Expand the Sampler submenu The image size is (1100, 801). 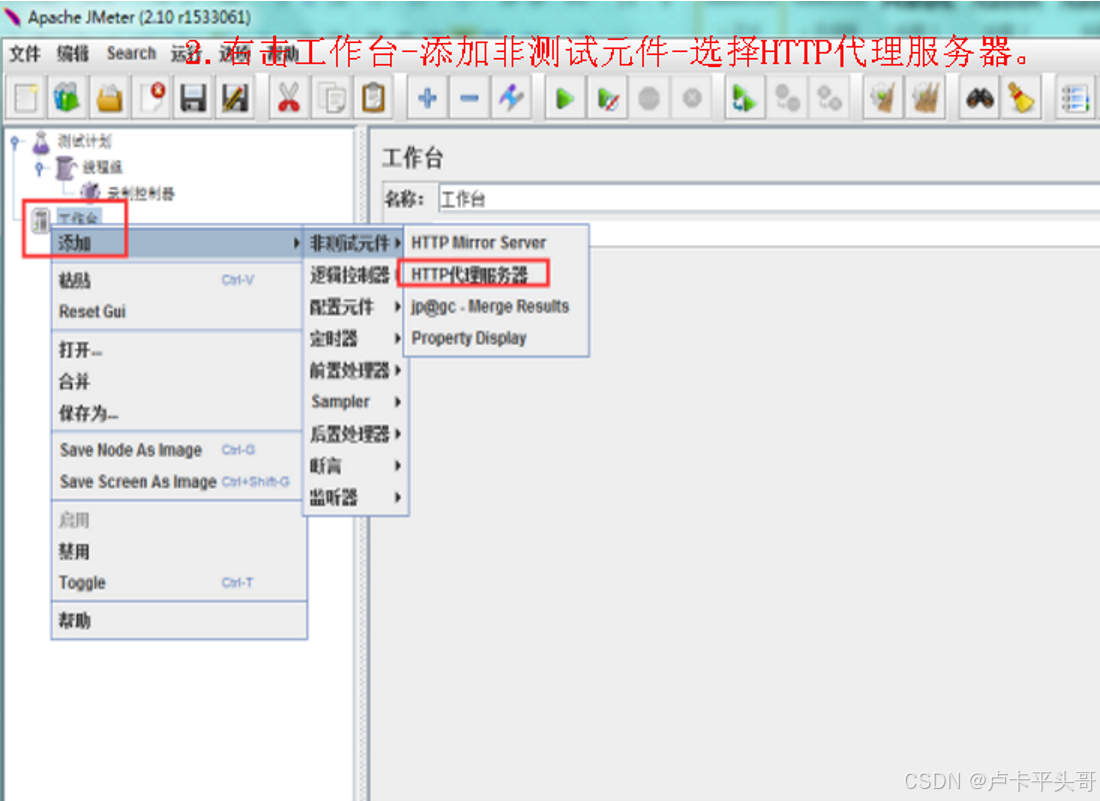tap(355, 402)
